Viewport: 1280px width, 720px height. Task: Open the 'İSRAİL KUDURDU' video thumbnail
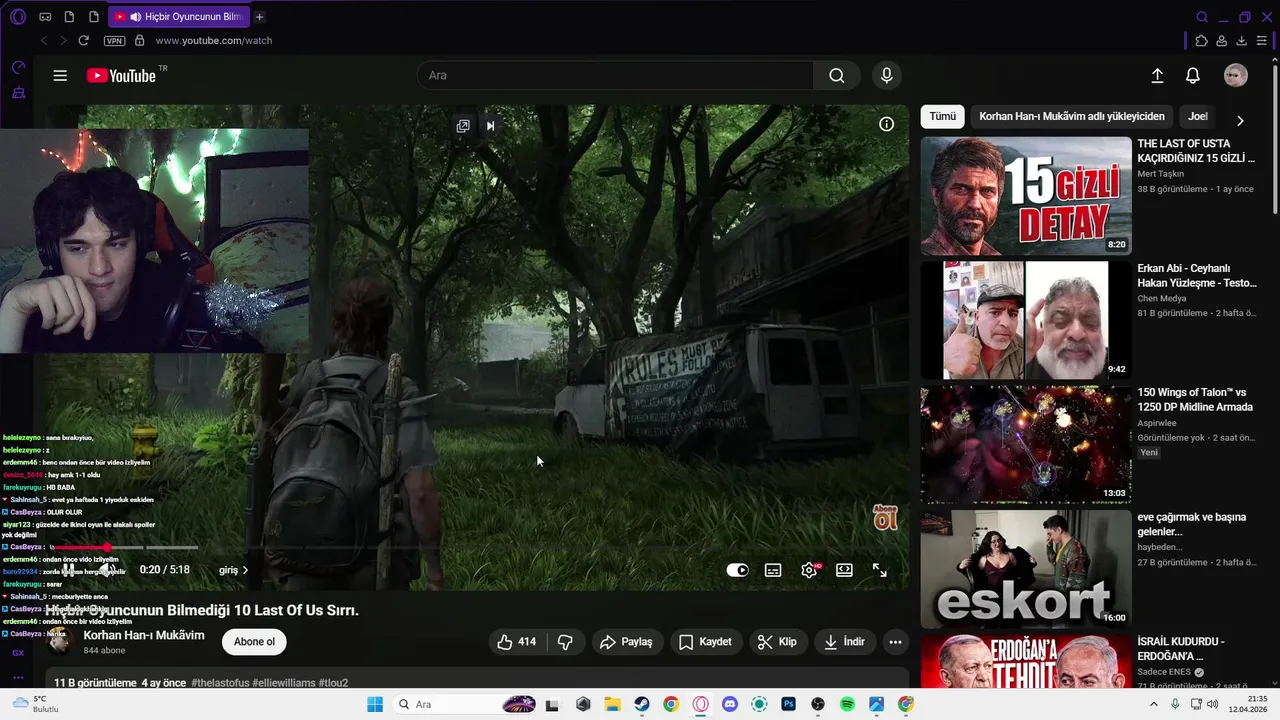pyautogui.click(x=1026, y=662)
